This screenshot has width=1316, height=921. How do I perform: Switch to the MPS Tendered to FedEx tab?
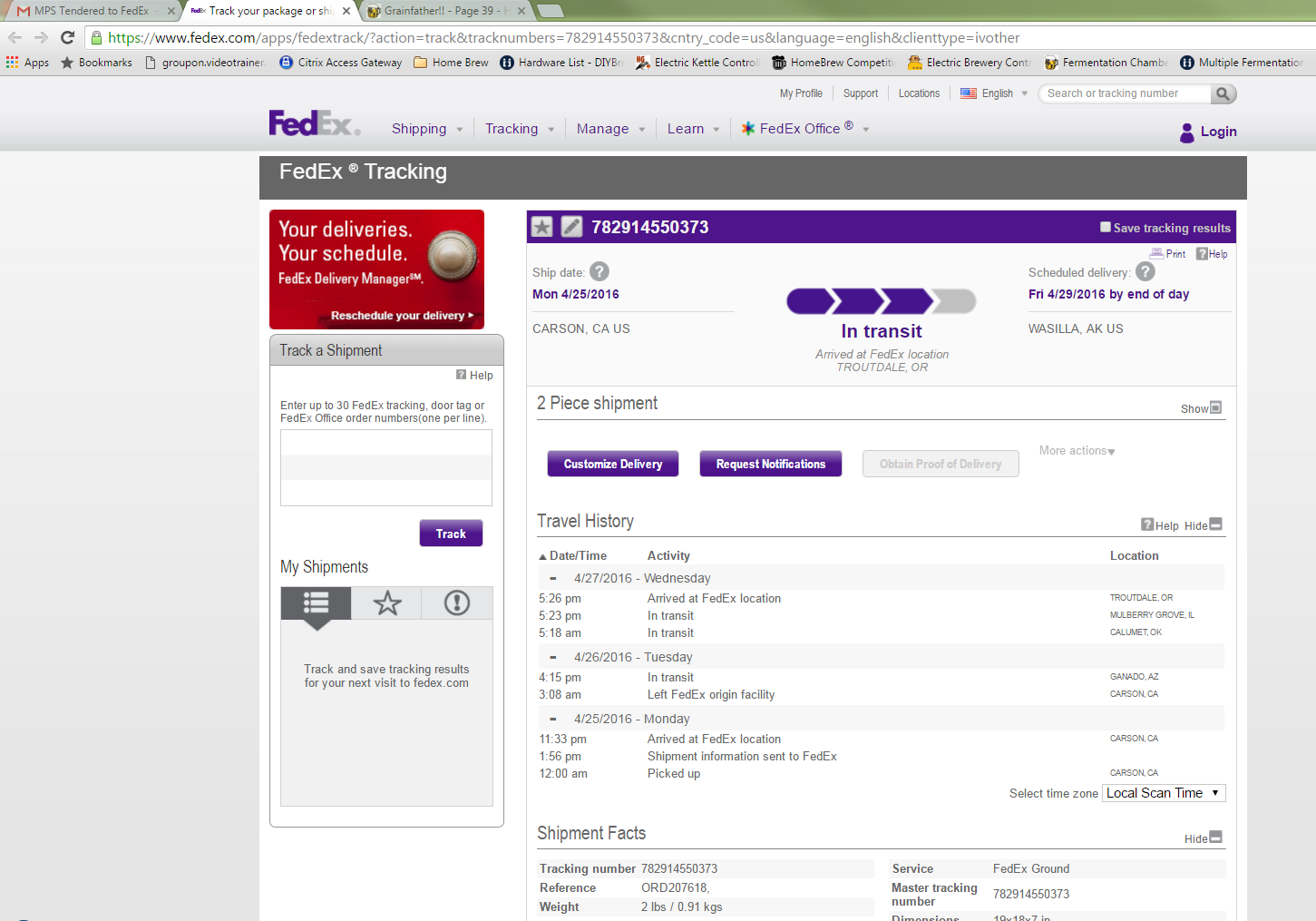[92, 11]
